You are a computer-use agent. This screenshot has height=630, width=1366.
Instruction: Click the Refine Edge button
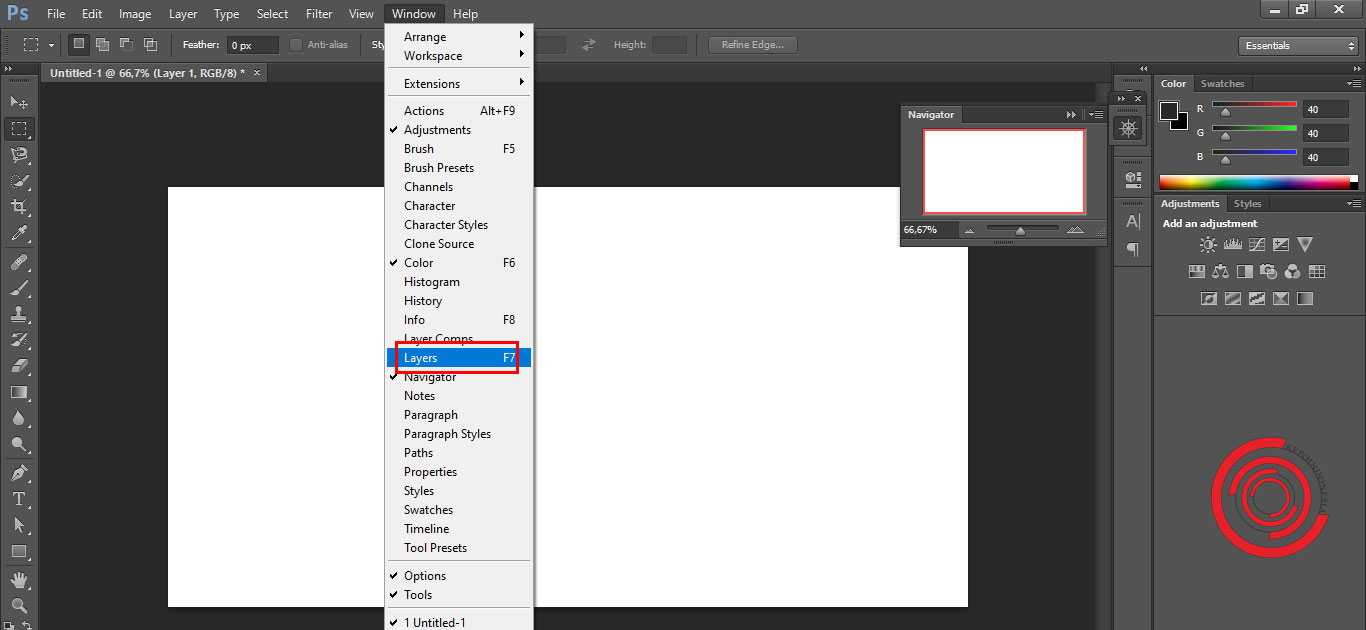coord(751,44)
